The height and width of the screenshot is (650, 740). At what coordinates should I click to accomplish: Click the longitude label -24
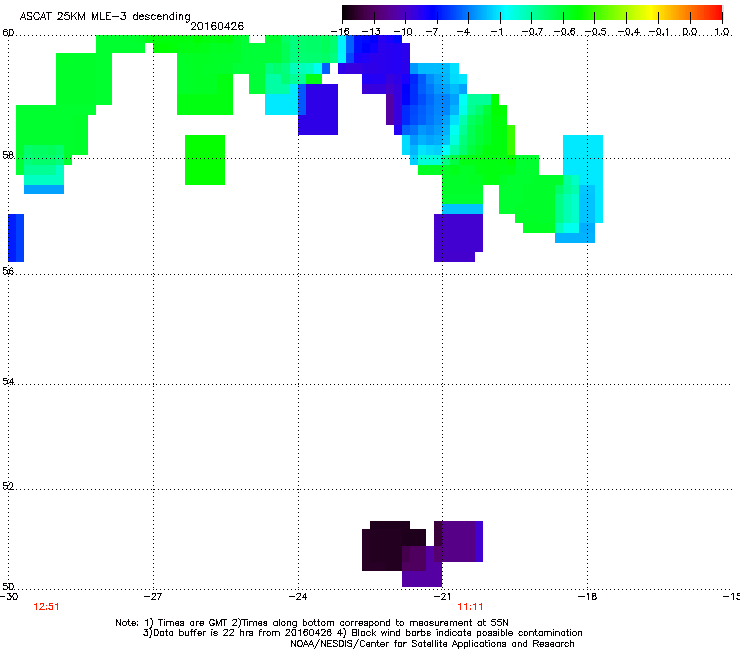[298, 597]
